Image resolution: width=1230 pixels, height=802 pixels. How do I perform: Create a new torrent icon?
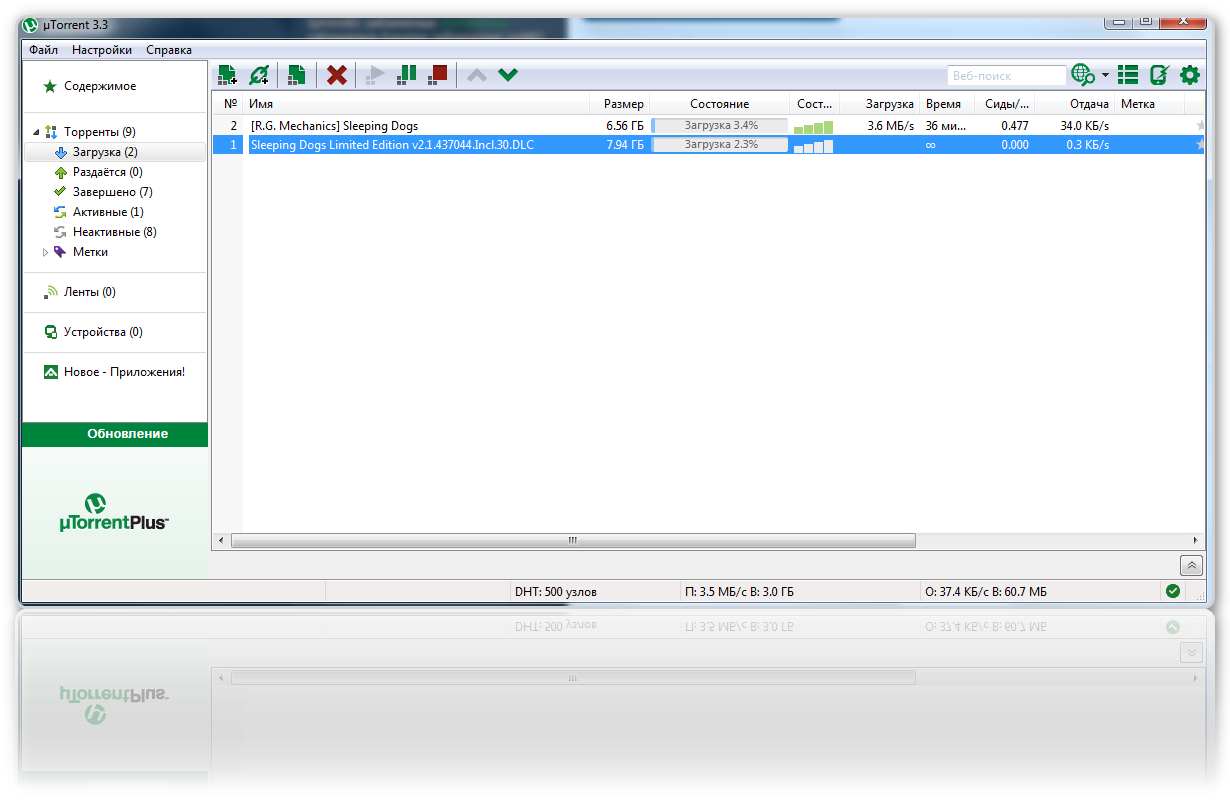coord(296,75)
